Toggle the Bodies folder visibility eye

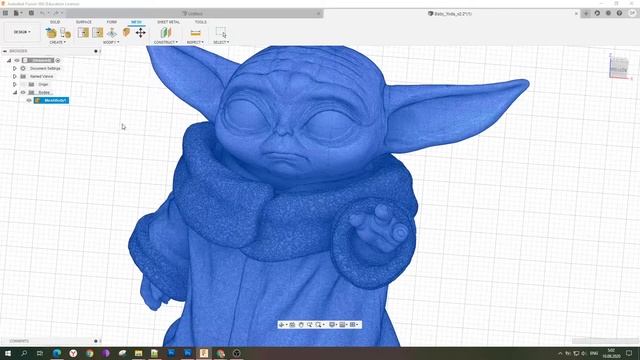23,93
